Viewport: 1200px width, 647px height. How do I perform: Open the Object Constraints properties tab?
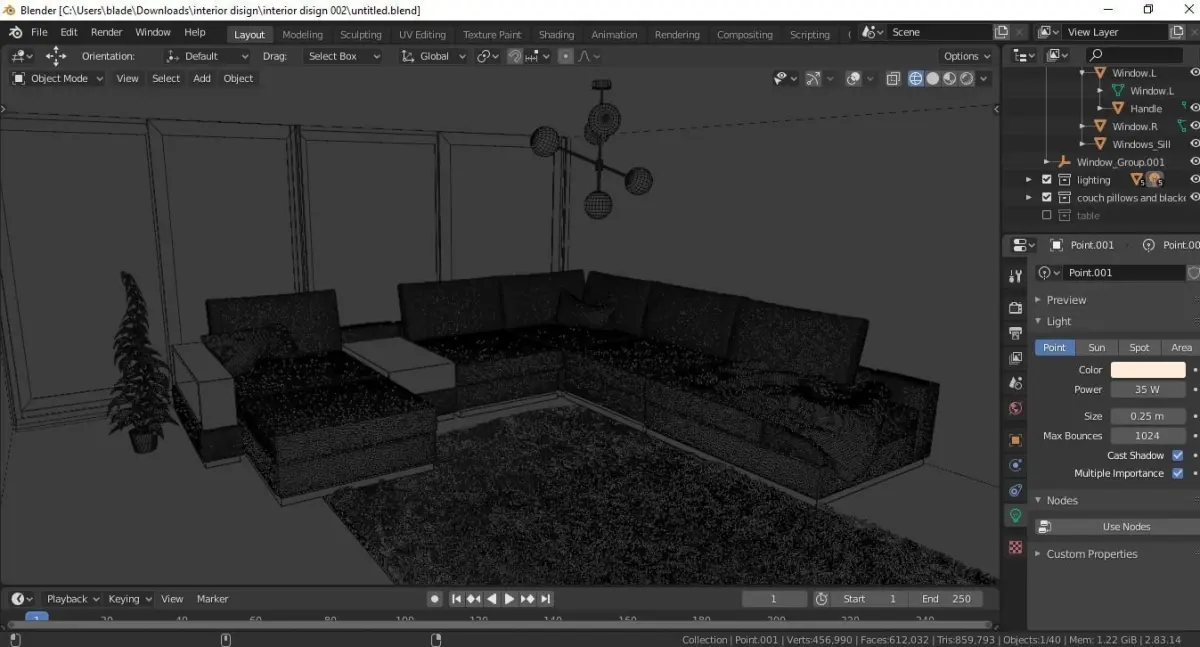coord(1015,490)
